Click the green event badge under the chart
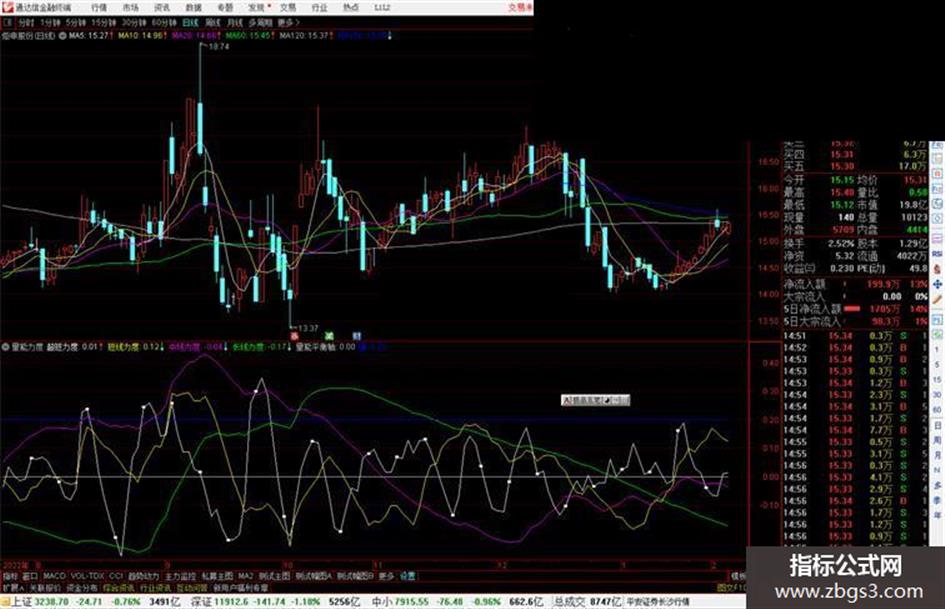 pyautogui.click(x=329, y=335)
